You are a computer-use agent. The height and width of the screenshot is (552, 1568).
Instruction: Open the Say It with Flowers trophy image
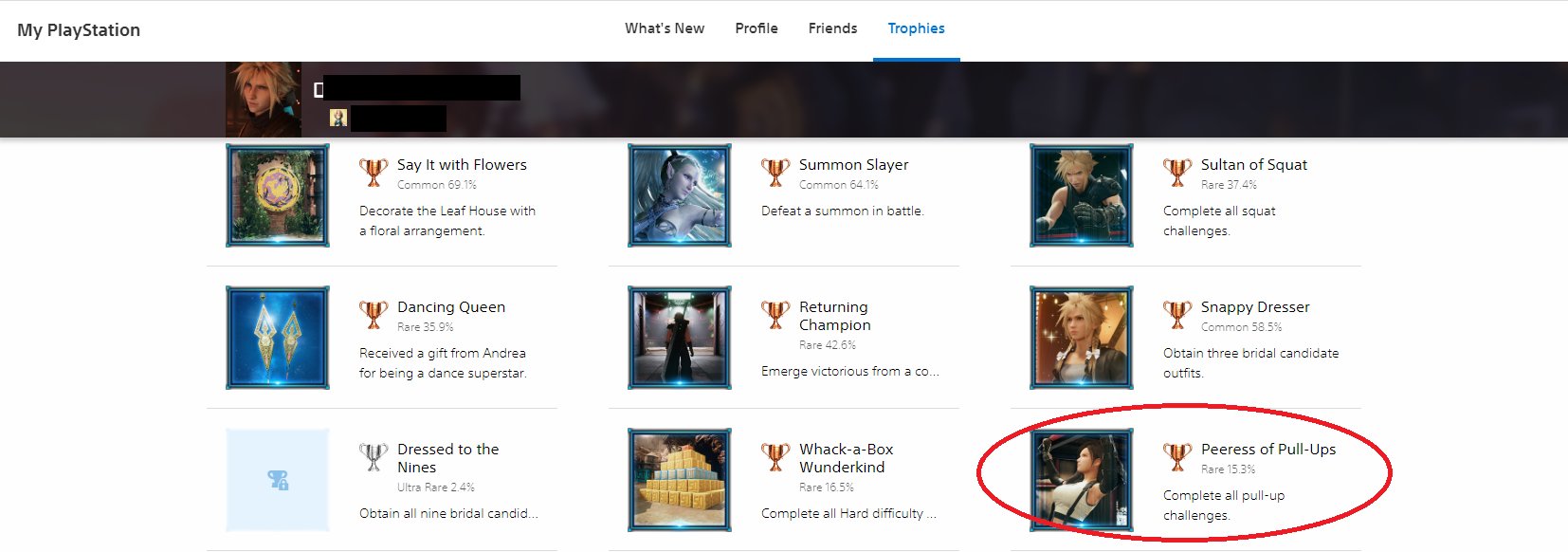pos(278,195)
